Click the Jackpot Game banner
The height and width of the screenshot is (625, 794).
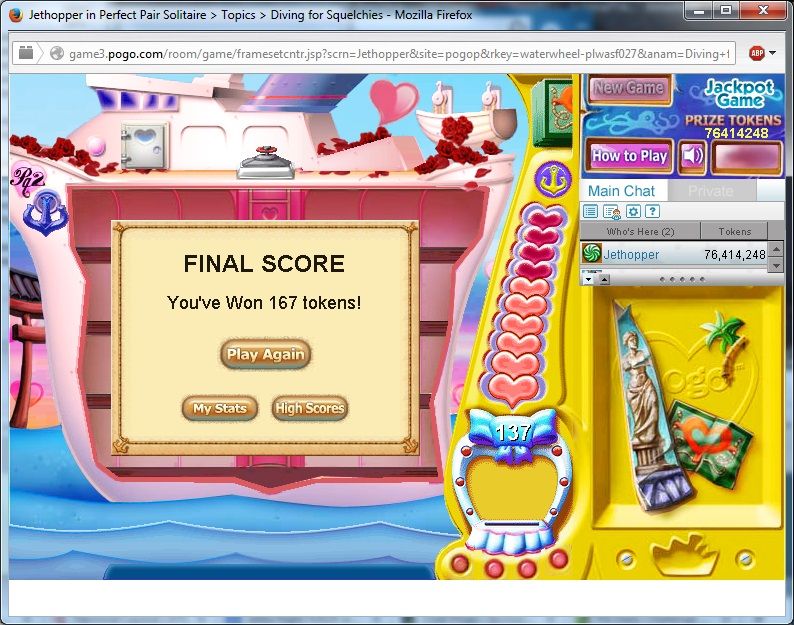(x=739, y=93)
